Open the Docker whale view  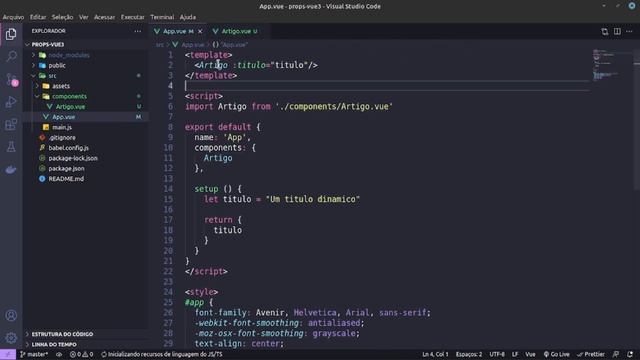[x=11, y=169]
